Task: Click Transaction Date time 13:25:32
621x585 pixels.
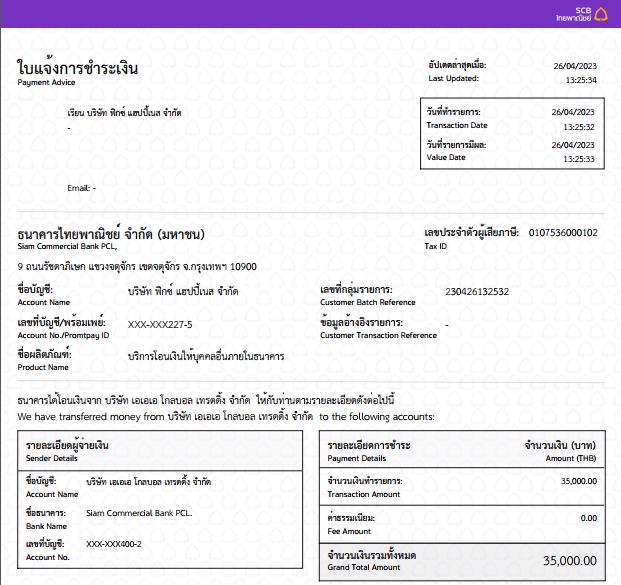Action: pyautogui.click(x=579, y=127)
